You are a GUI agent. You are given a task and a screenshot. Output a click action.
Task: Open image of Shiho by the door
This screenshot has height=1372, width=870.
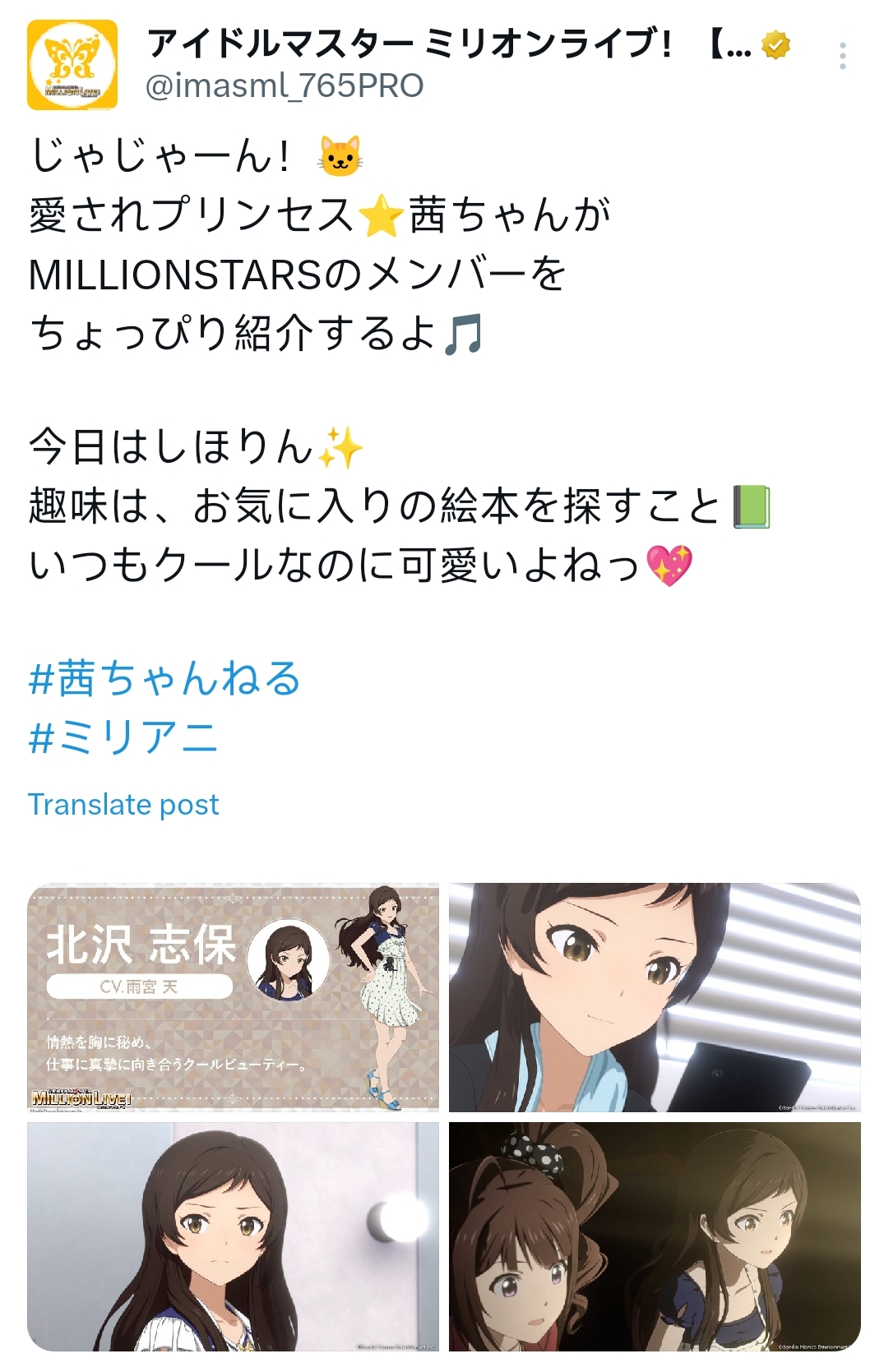[234, 1236]
